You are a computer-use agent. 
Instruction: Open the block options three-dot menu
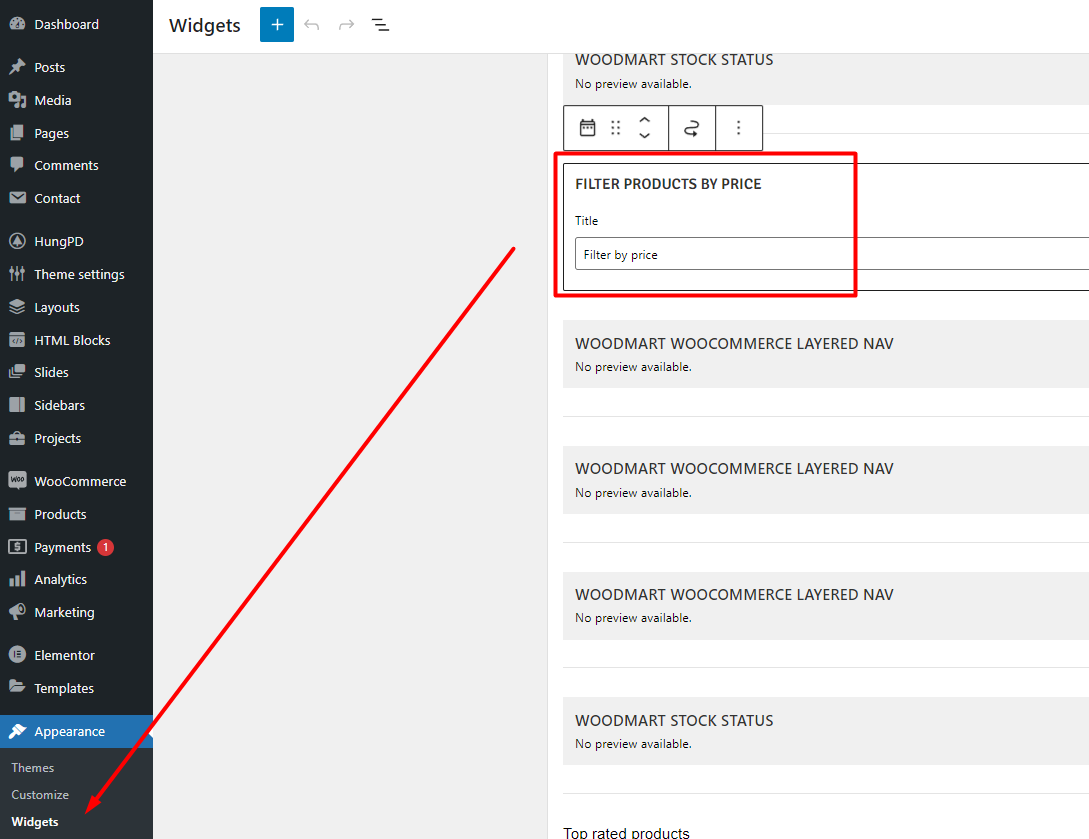tap(738, 128)
